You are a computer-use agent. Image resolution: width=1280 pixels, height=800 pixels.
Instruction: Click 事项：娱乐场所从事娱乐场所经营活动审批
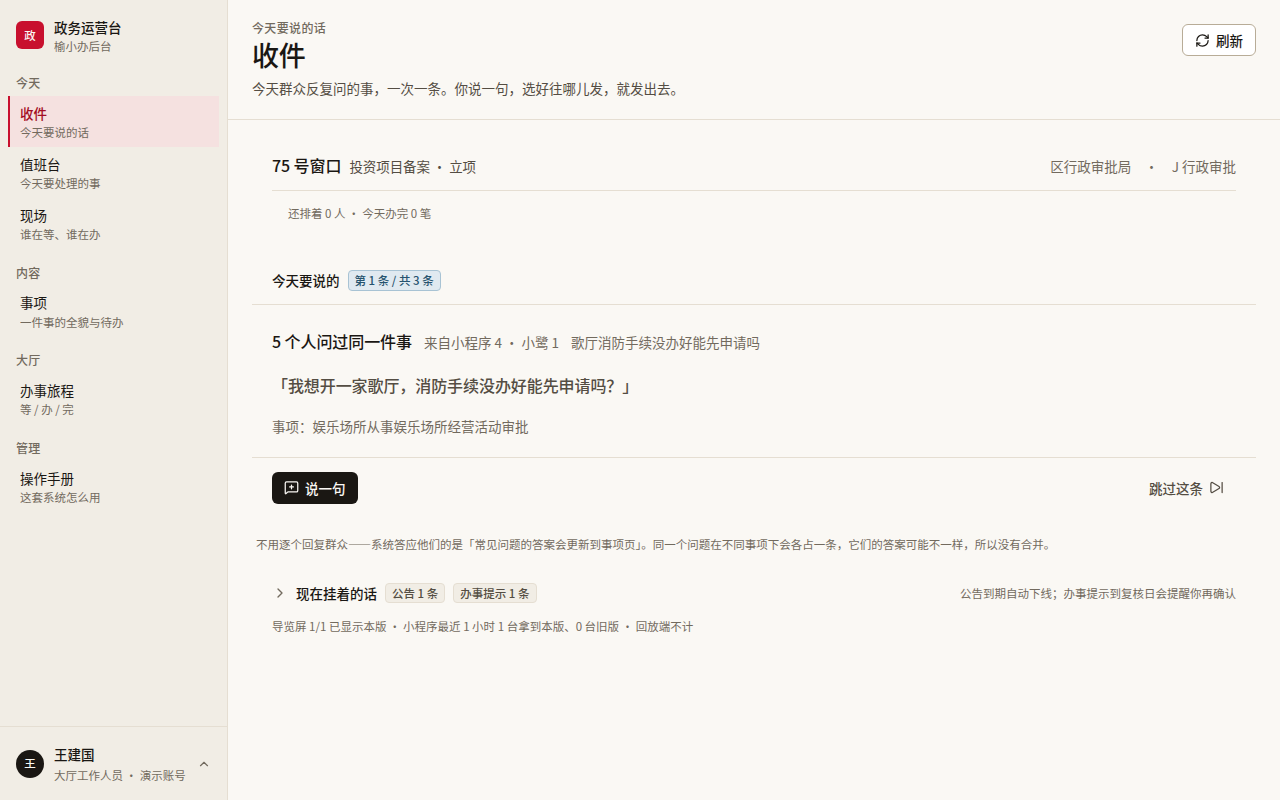(400, 427)
